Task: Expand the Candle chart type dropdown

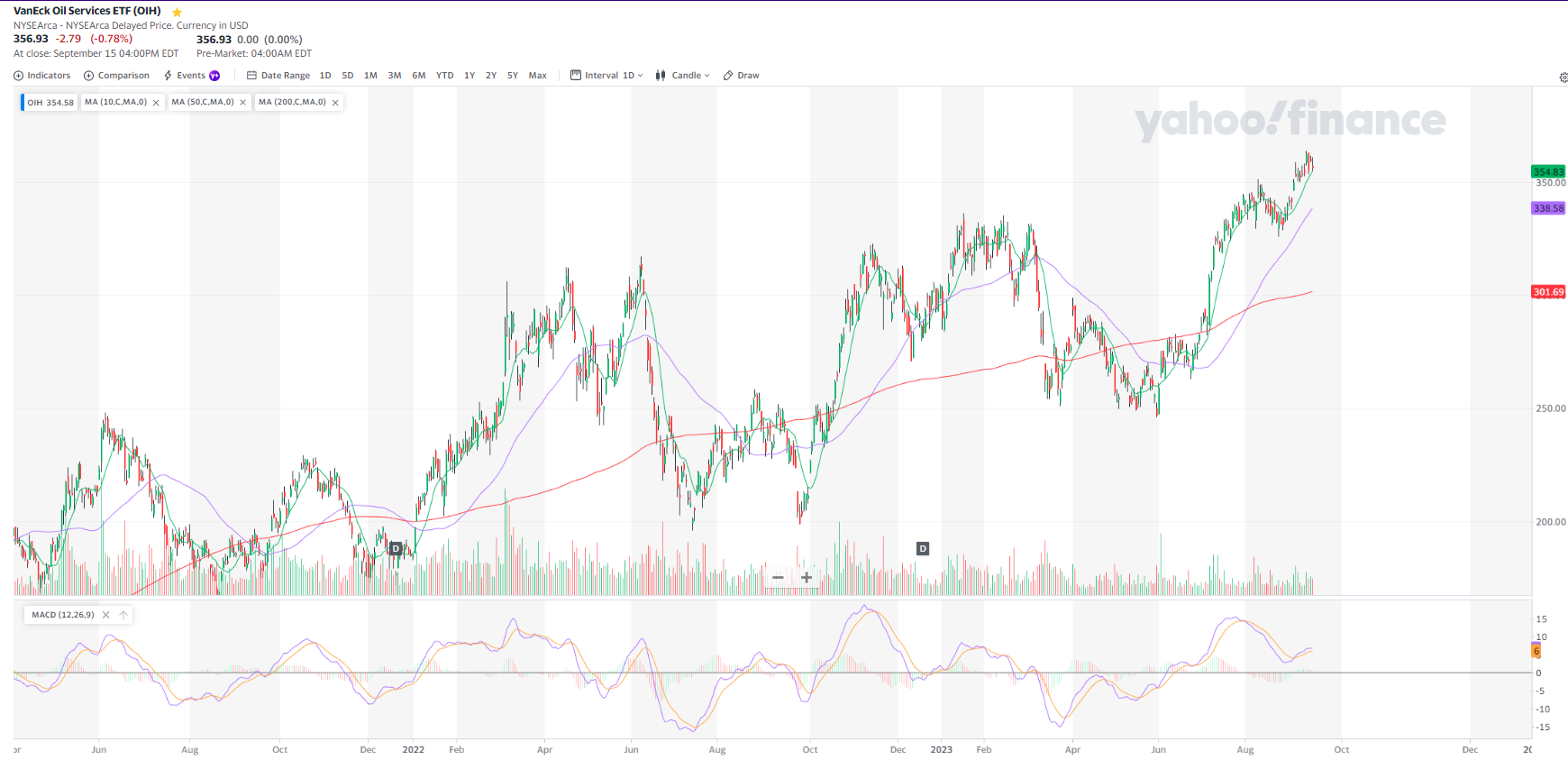Action: (682, 76)
